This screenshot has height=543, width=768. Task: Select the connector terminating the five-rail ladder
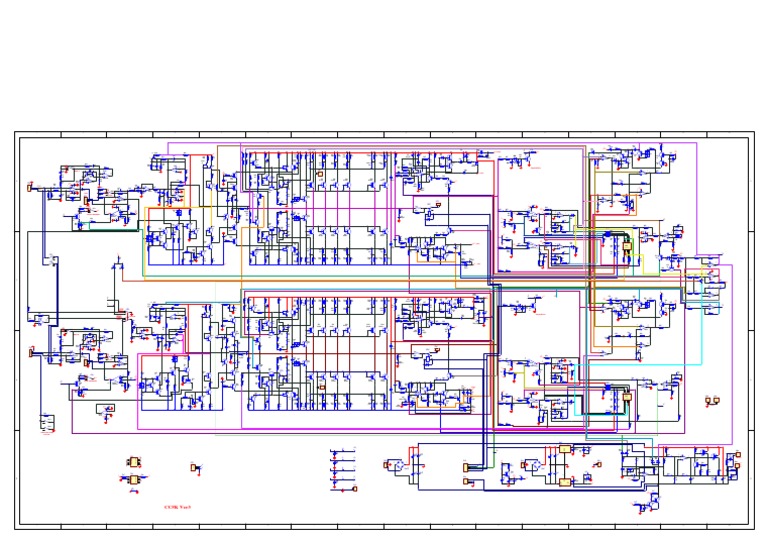[x=355, y=489]
